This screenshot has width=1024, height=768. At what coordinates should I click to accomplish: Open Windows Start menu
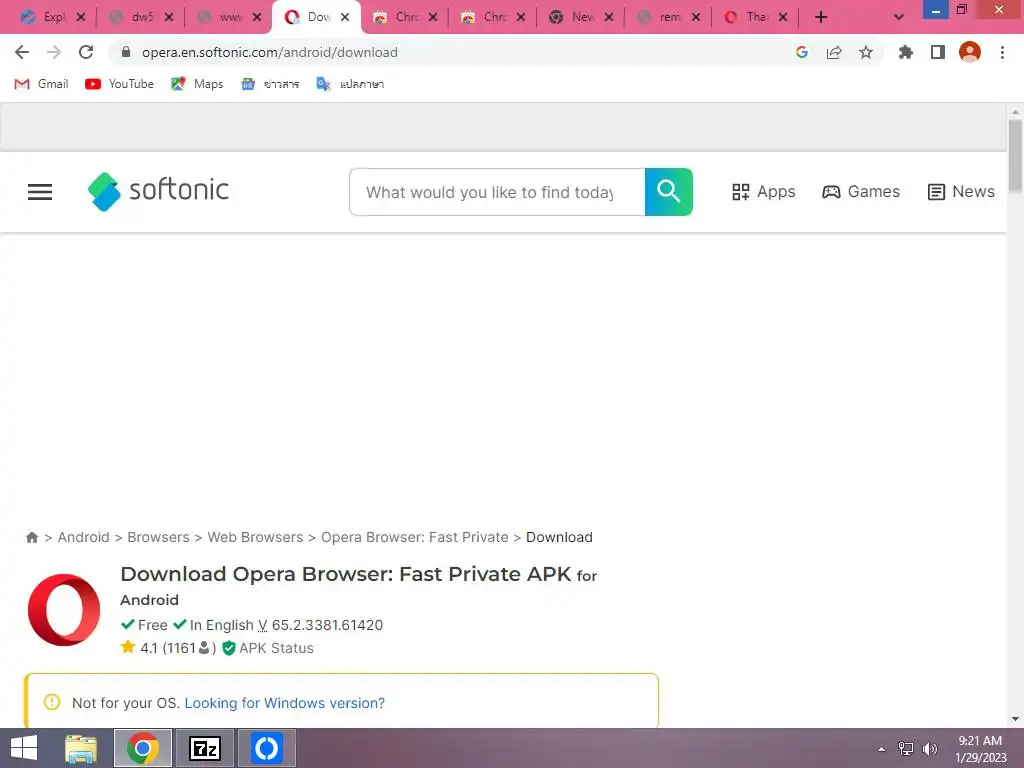(x=24, y=748)
